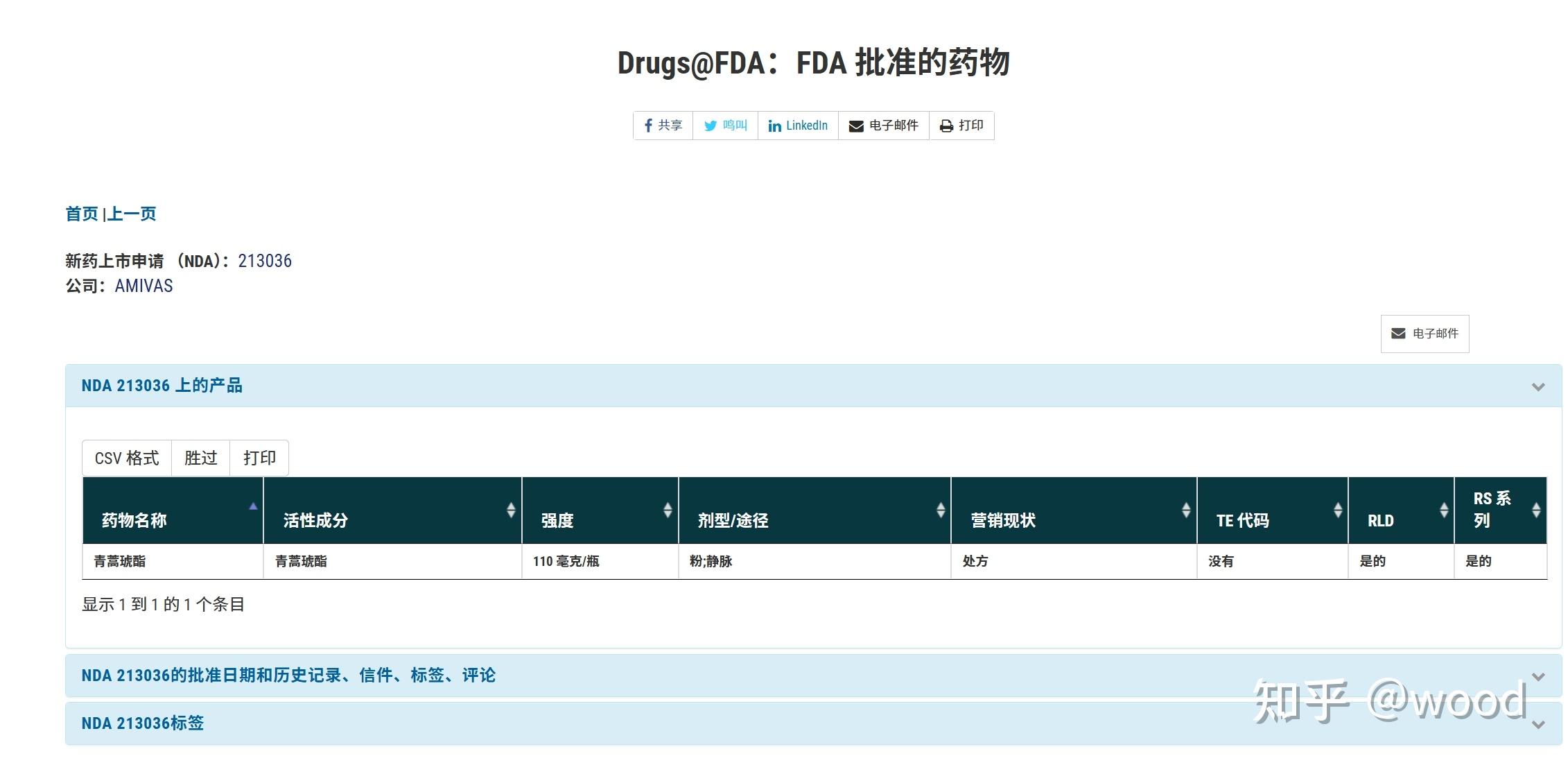1568x765 pixels.
Task: Expand 批准日期和历史记录 panel chevron
Action: pyautogui.click(x=1538, y=676)
